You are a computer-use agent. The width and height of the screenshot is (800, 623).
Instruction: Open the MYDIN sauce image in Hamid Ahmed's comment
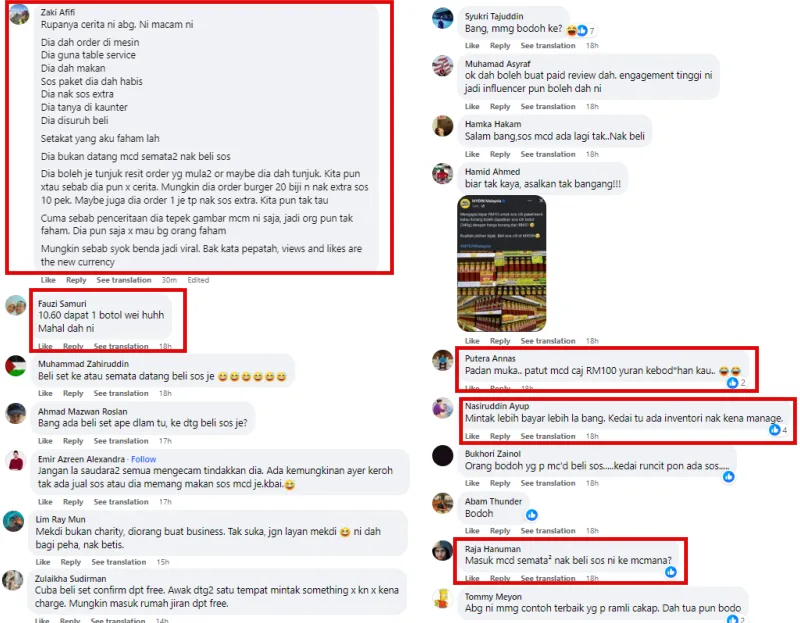(502, 263)
